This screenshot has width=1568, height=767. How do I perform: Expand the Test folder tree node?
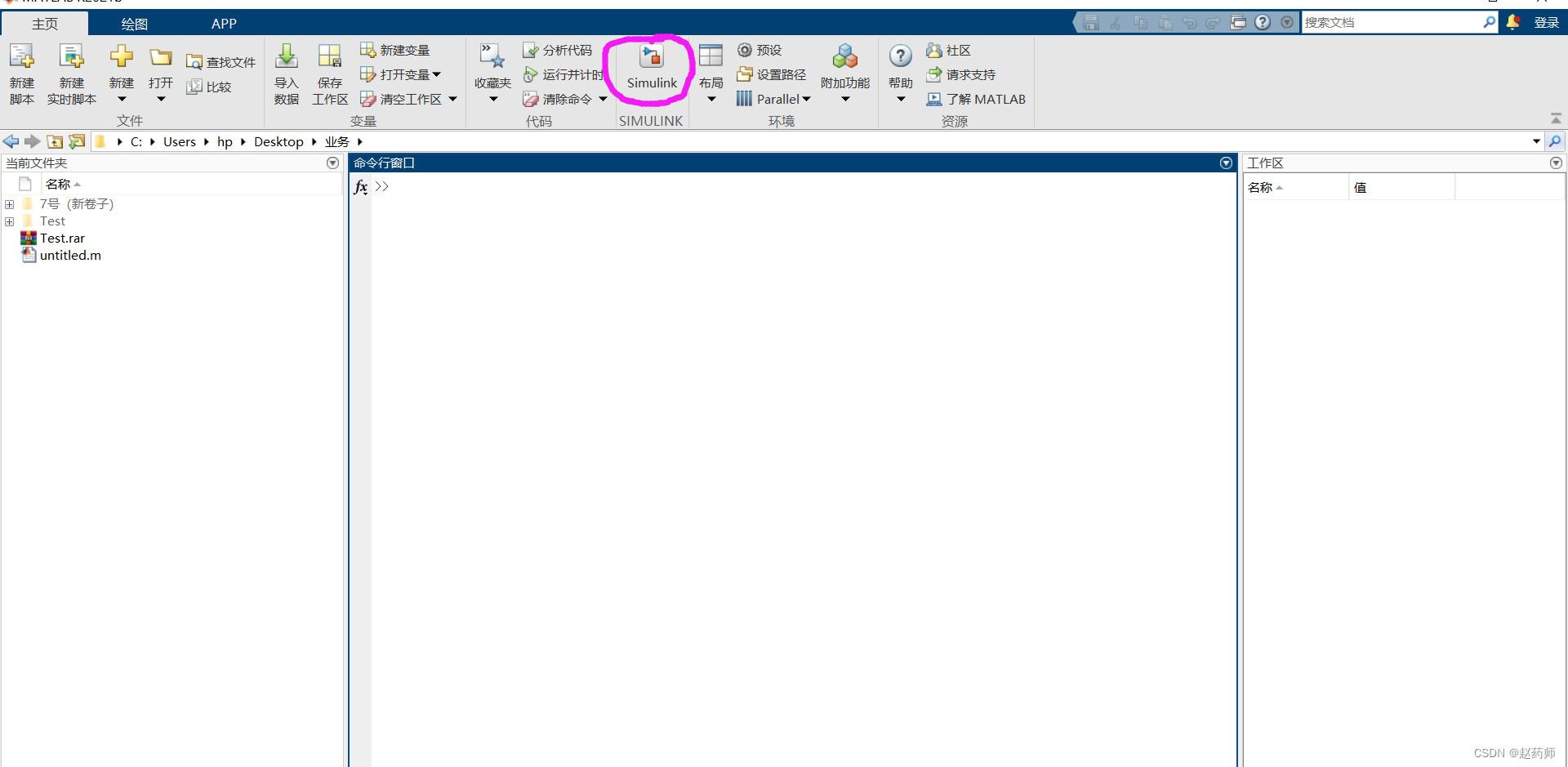(x=9, y=221)
